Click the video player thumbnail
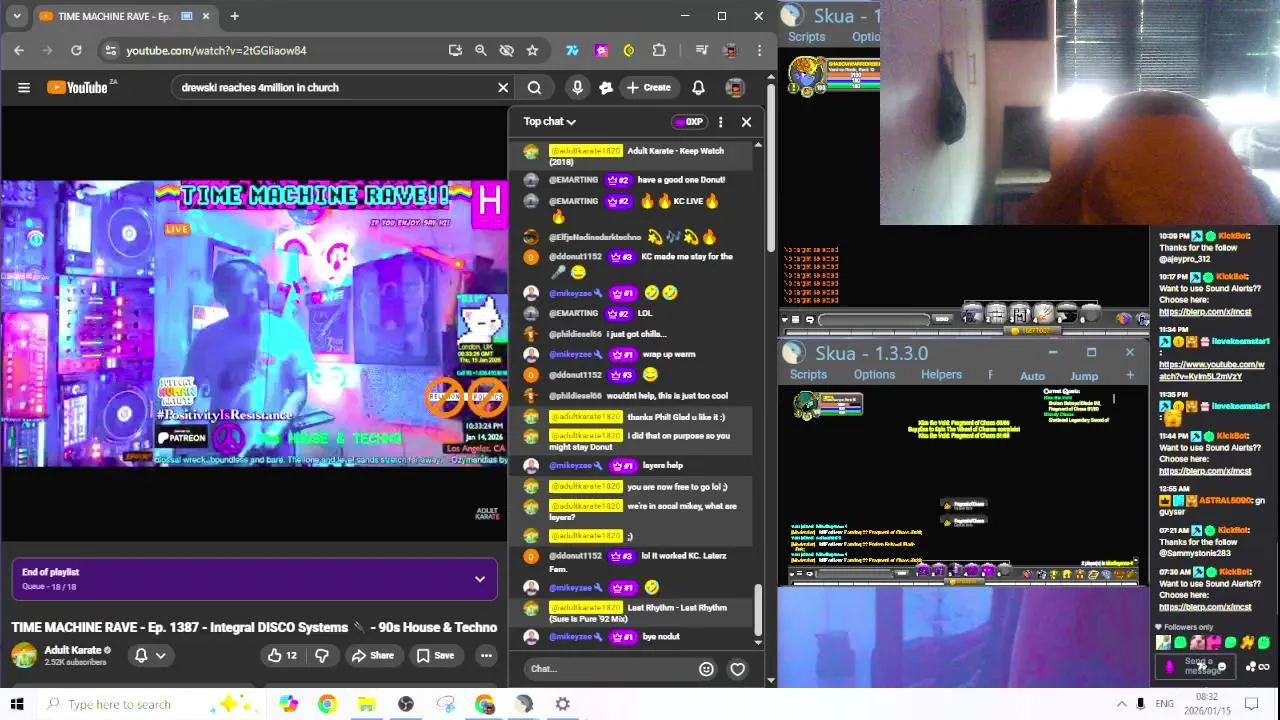This screenshot has width=1280, height=720. point(254,323)
